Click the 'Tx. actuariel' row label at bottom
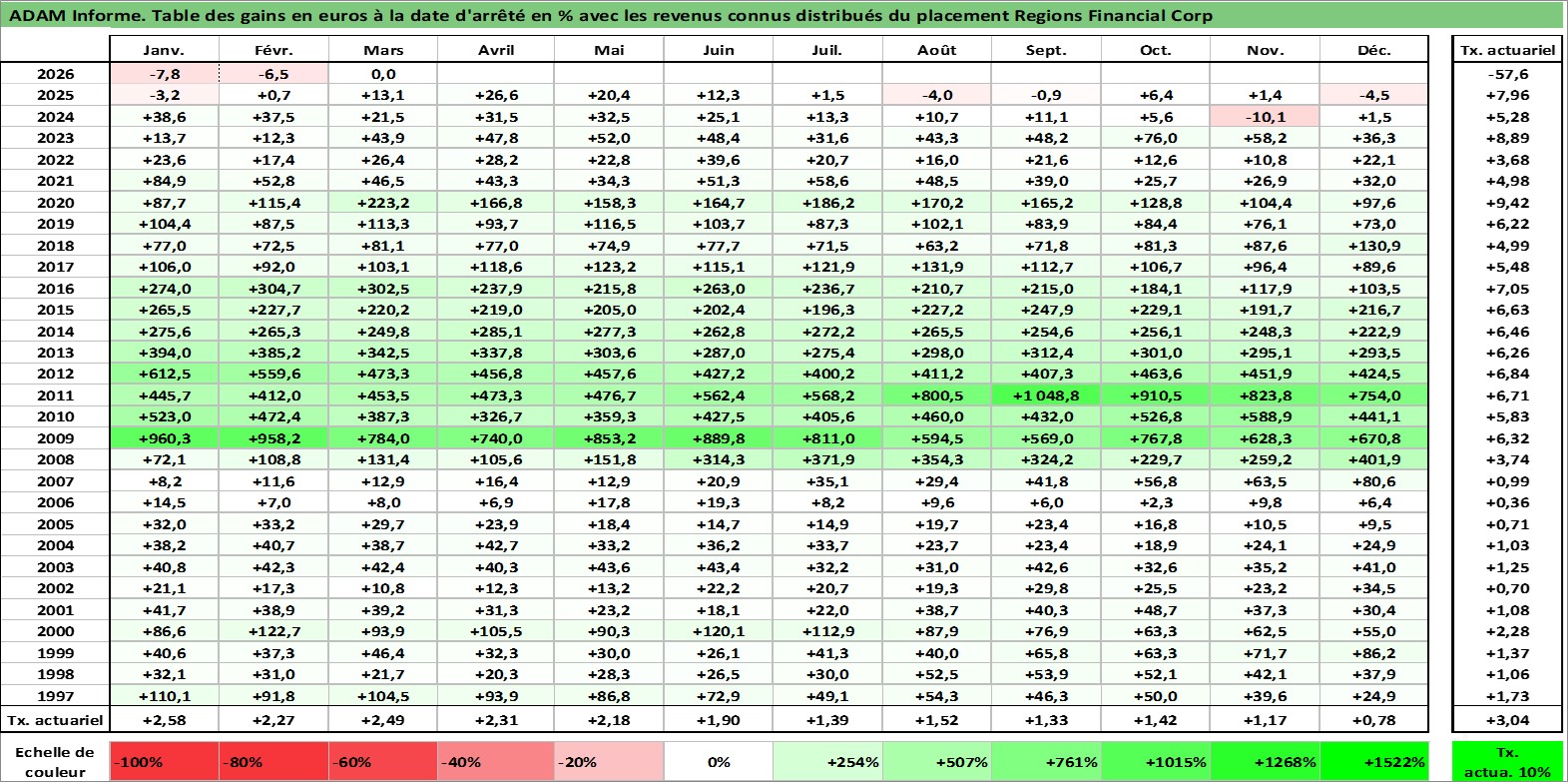 click(x=55, y=720)
